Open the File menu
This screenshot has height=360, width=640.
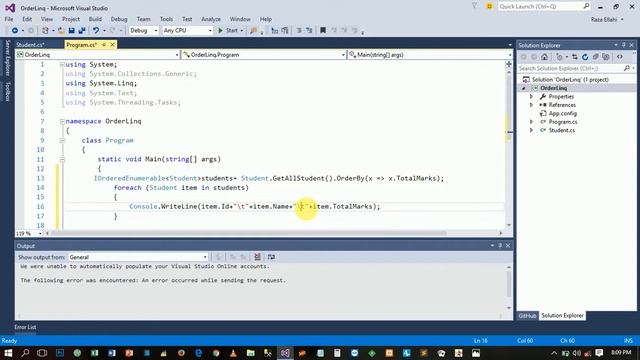click(9, 19)
